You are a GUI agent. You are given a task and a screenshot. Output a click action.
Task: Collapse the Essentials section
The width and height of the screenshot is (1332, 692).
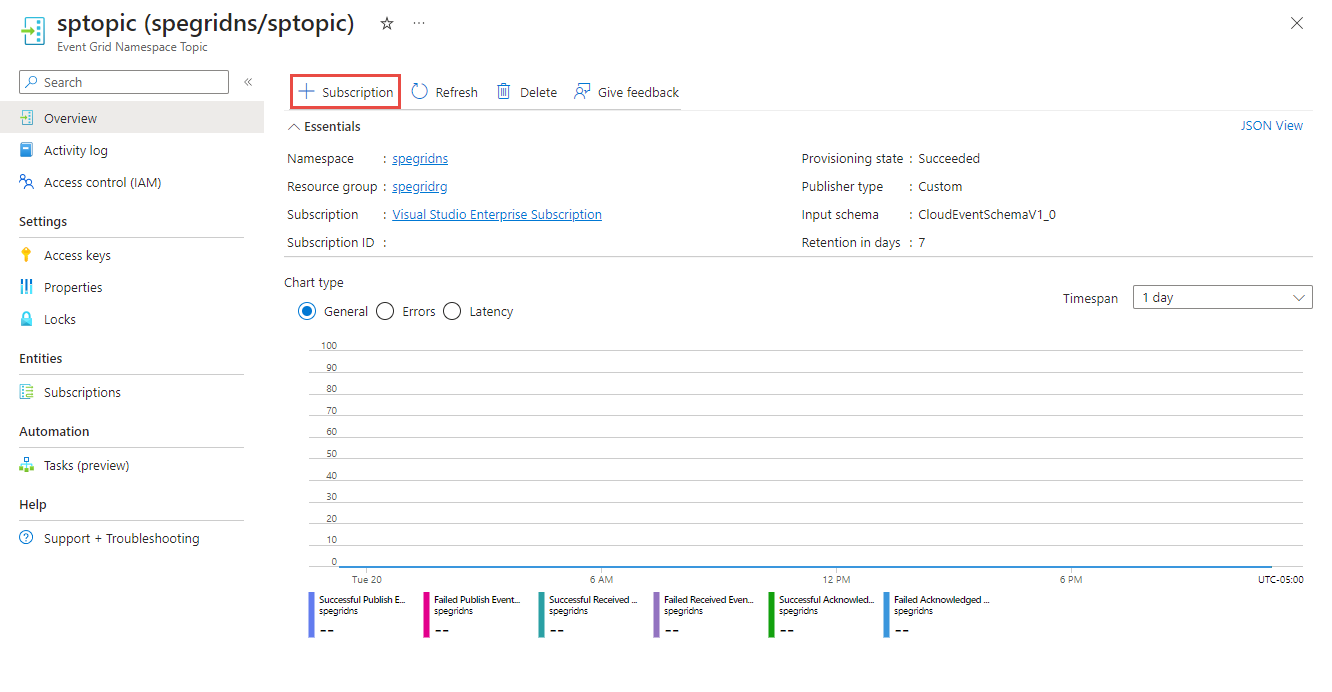tap(294, 127)
